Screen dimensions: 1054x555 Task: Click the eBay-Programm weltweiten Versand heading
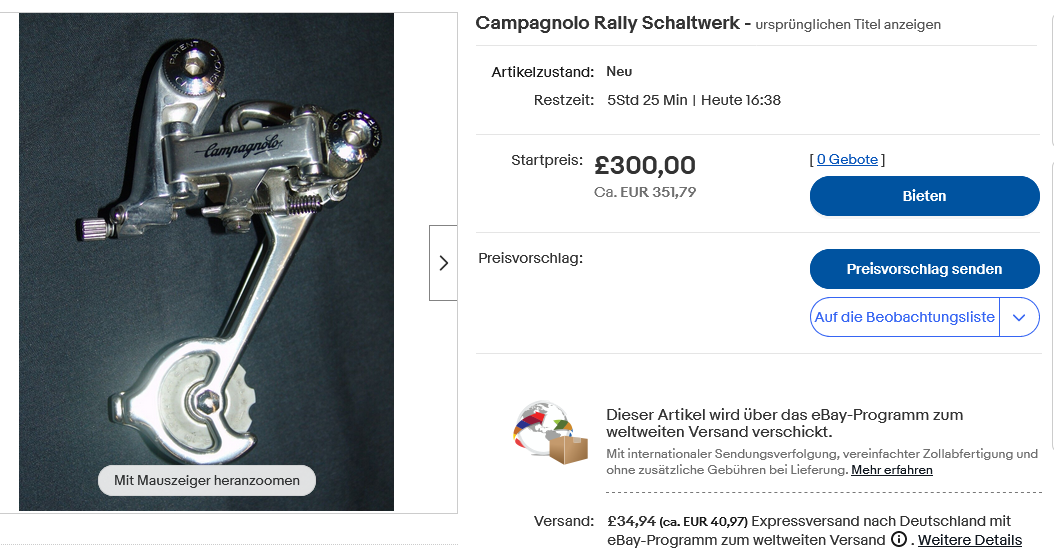click(x=784, y=423)
